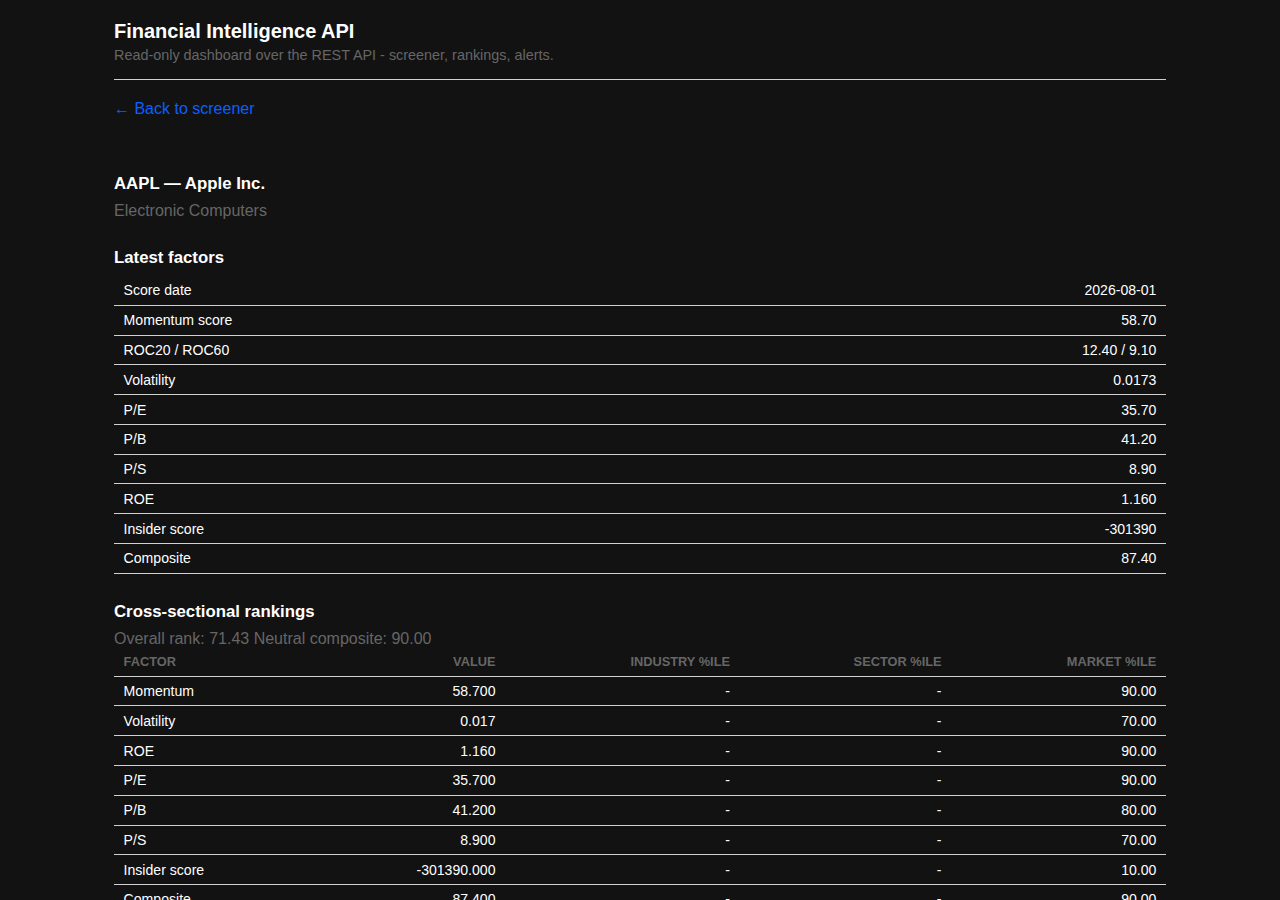Click the 'Electronic Computers' industry label
The width and height of the screenshot is (1280, 900).
190,210
